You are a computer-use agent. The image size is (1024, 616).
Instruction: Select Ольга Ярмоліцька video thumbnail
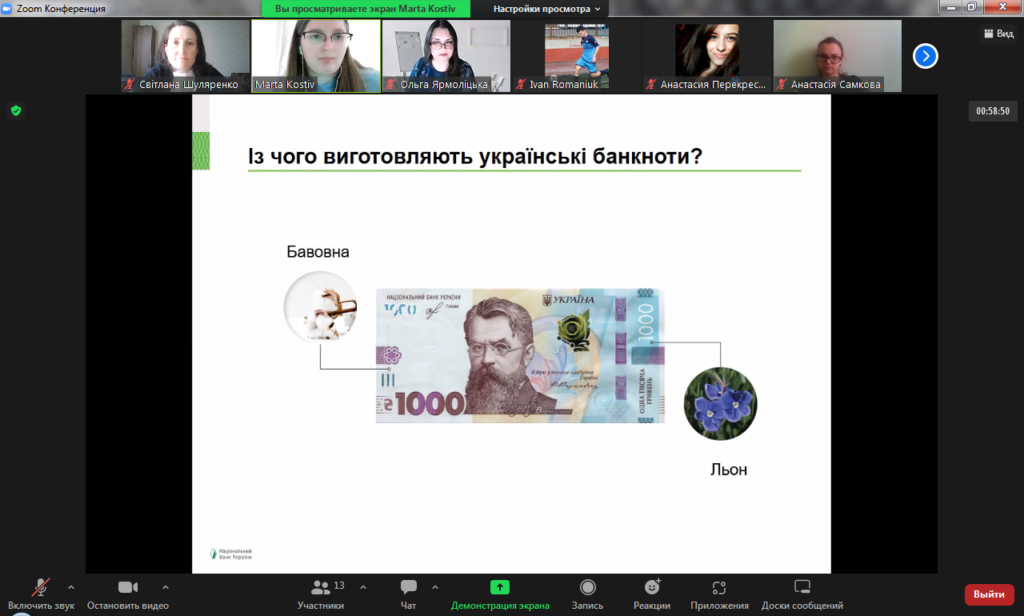tap(446, 56)
